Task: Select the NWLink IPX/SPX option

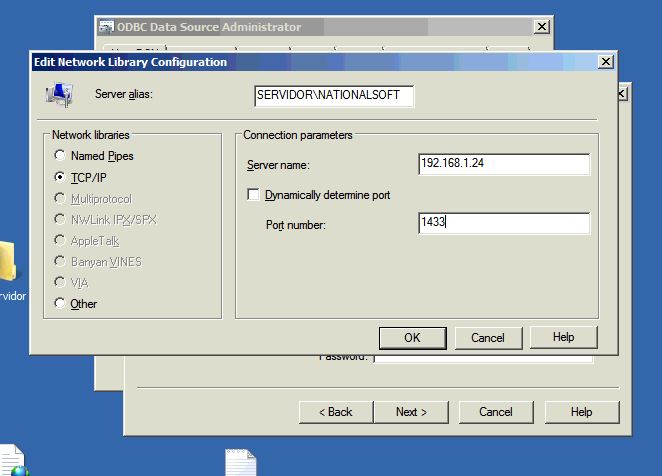Action: coord(60,219)
